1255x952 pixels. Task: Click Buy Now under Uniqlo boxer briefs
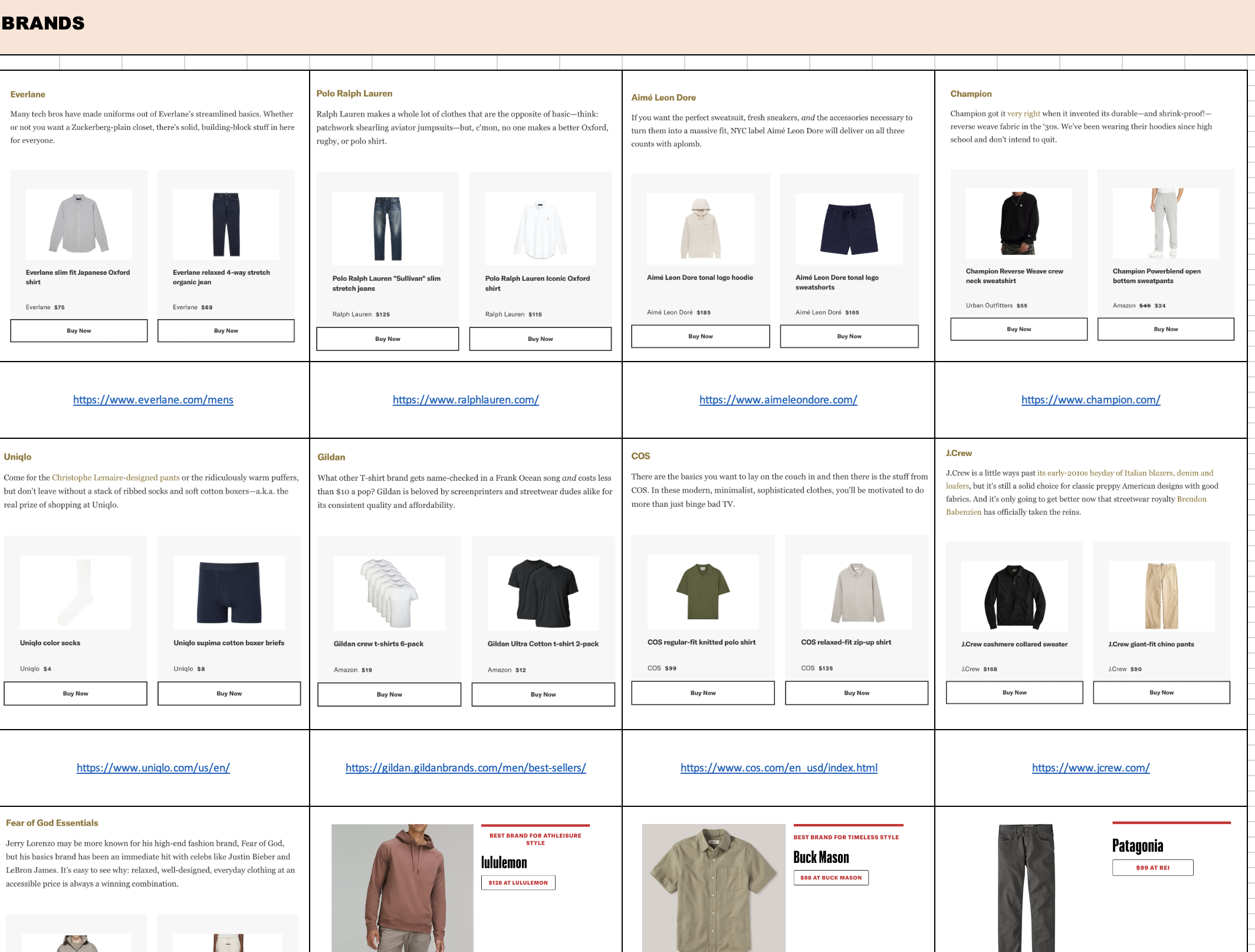(x=229, y=694)
